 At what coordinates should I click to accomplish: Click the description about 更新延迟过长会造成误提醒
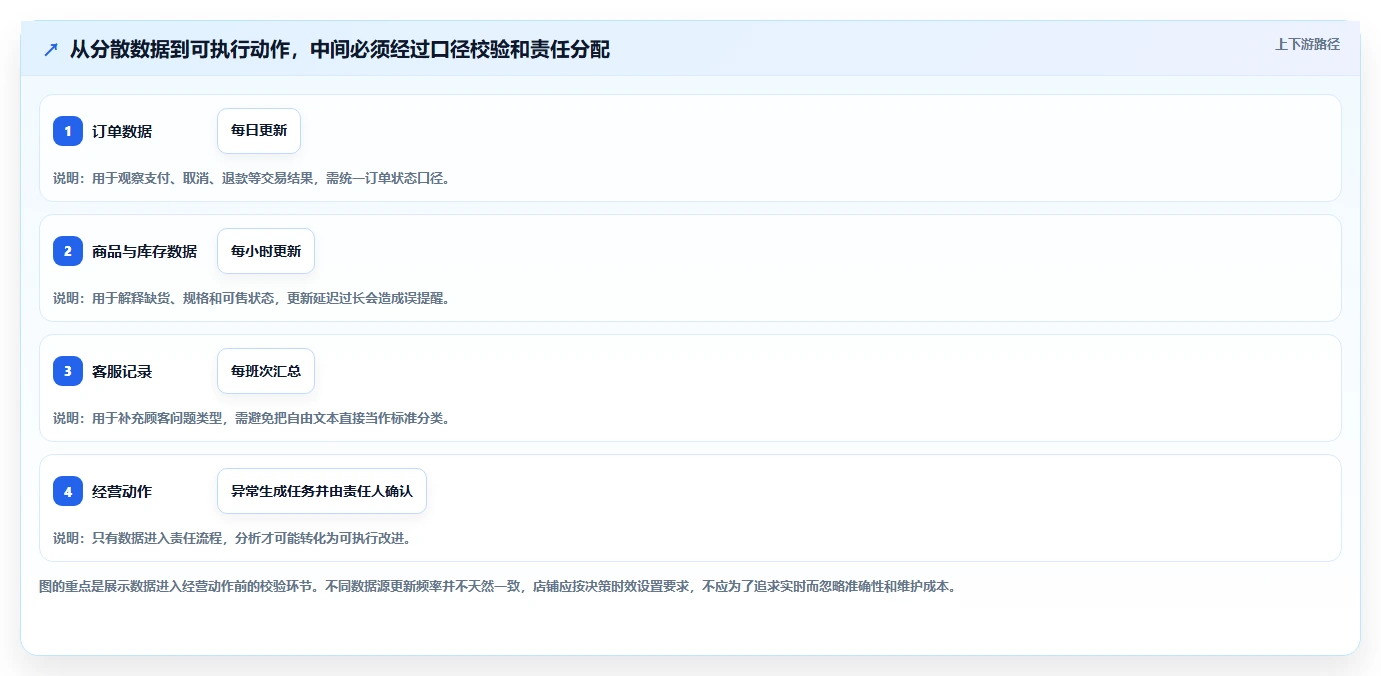click(x=252, y=298)
